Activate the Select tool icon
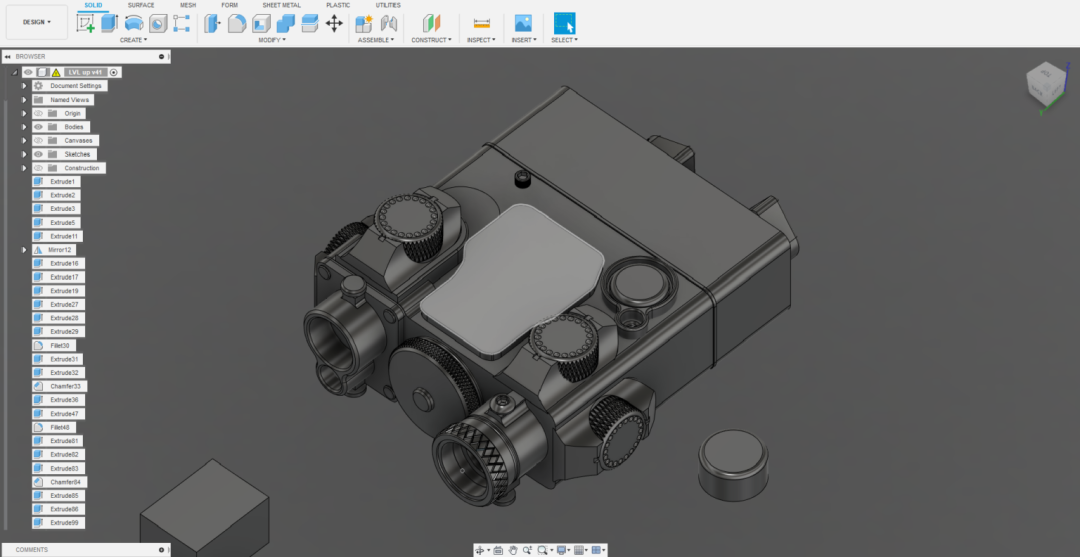The width and height of the screenshot is (1080, 557). [564, 23]
